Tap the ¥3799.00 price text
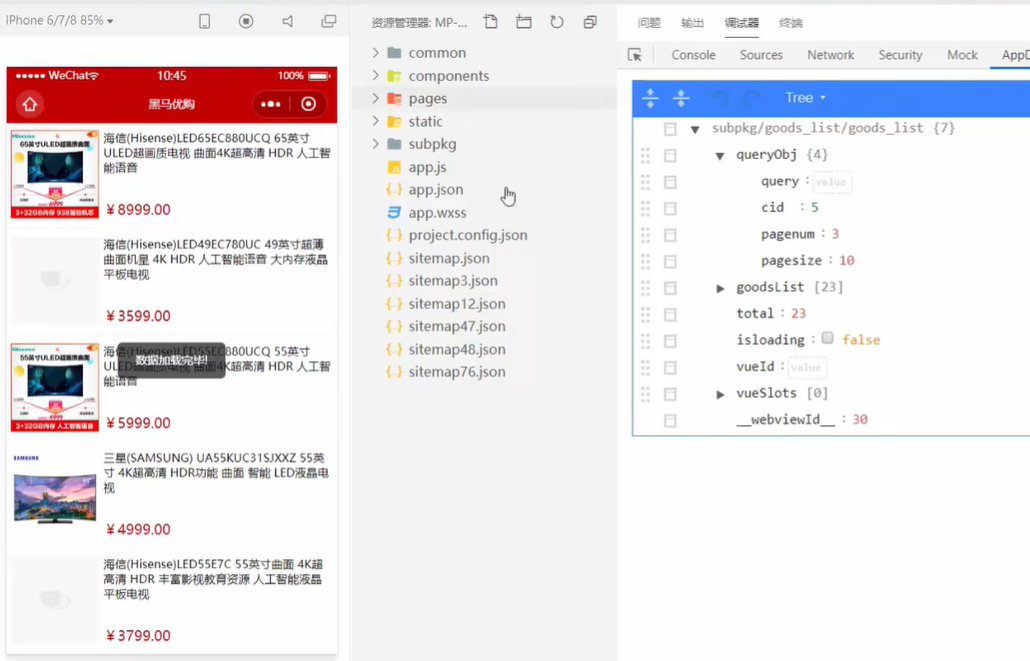The width and height of the screenshot is (1030, 661). [137, 636]
